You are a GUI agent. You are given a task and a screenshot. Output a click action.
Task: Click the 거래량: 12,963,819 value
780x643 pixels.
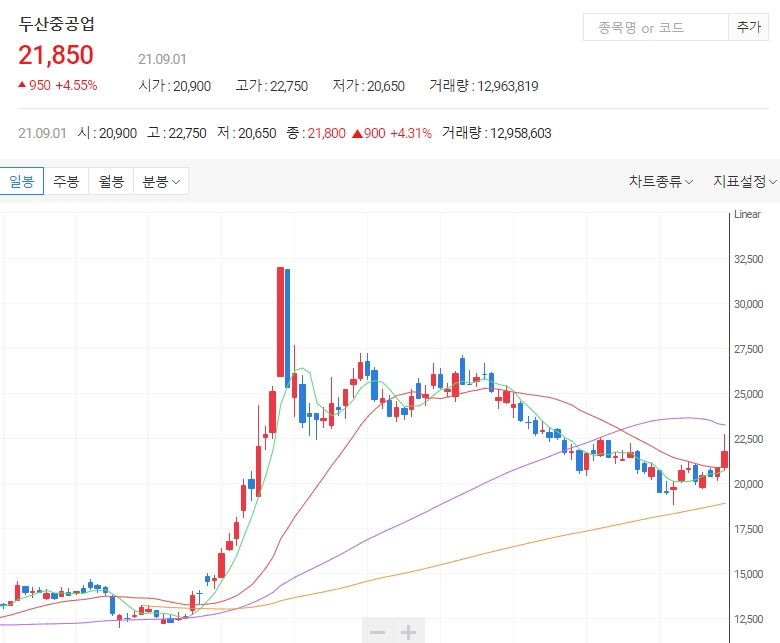[x=484, y=86]
